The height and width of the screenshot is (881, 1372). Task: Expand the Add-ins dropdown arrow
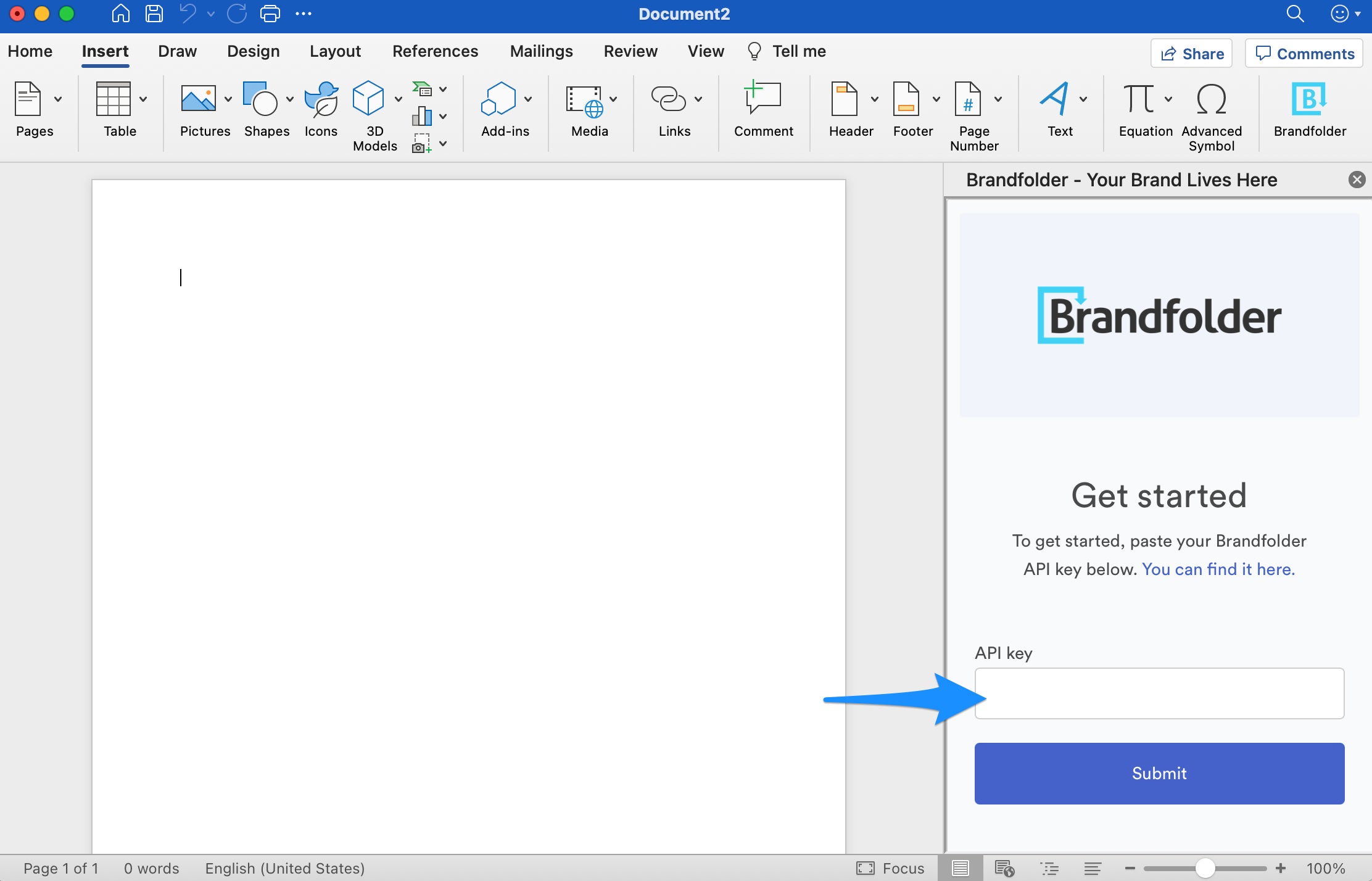click(x=528, y=99)
